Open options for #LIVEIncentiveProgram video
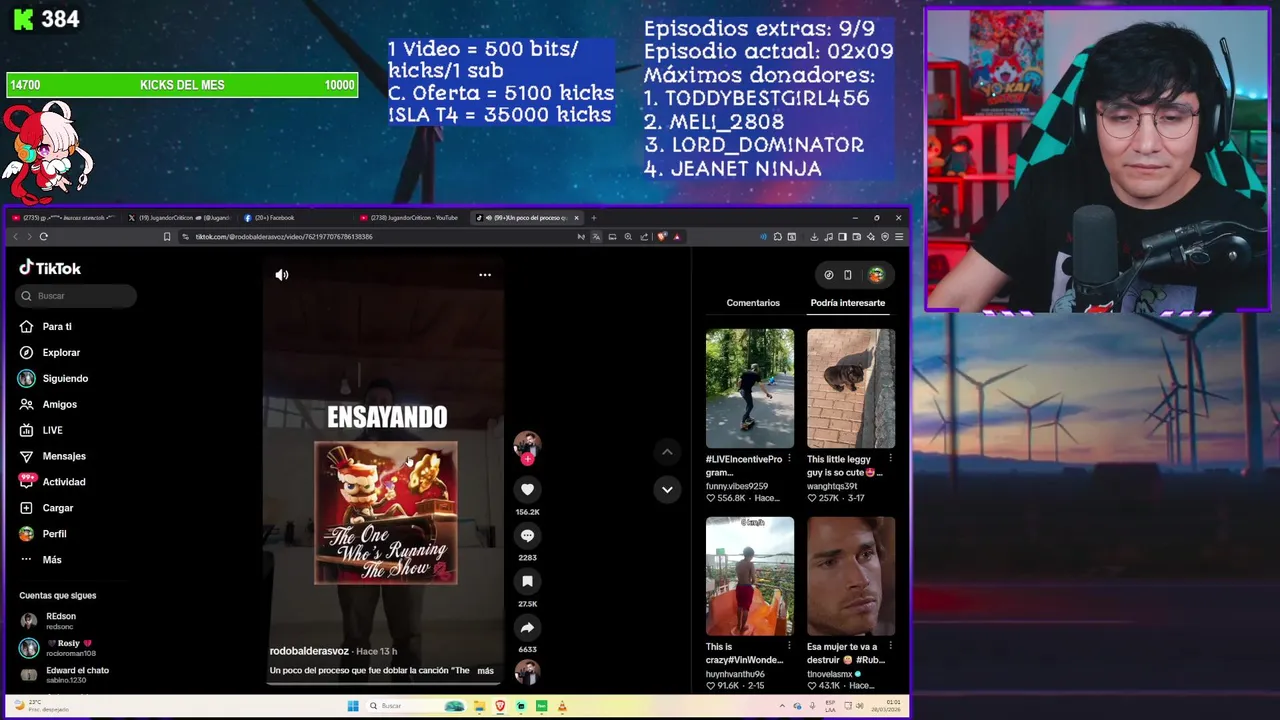The width and height of the screenshot is (1280, 720). click(x=789, y=459)
